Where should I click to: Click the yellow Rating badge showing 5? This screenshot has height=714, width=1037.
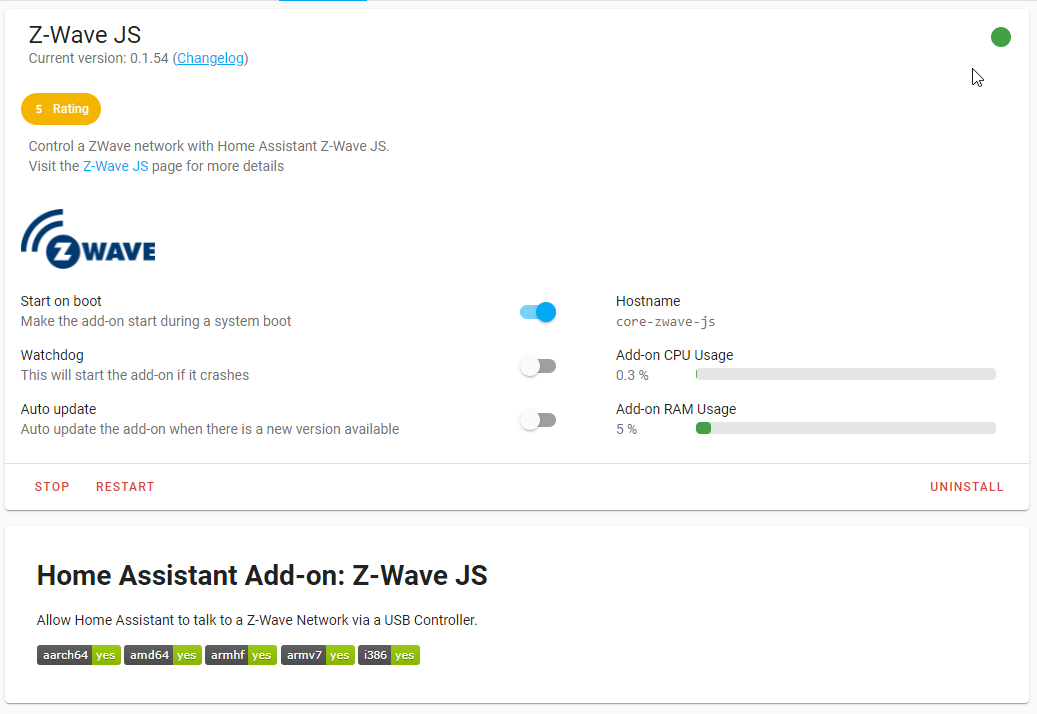60,108
